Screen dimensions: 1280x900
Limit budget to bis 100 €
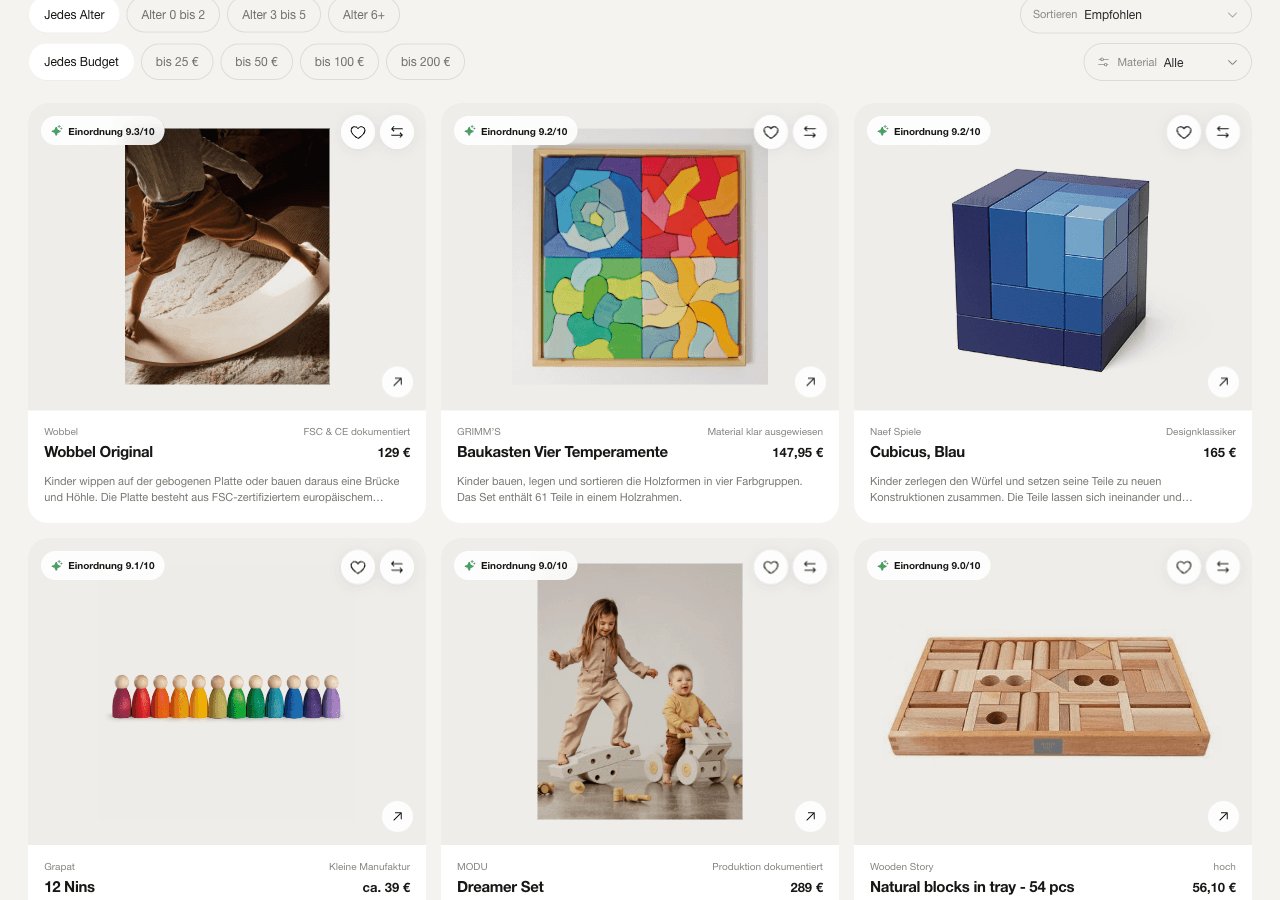point(339,62)
